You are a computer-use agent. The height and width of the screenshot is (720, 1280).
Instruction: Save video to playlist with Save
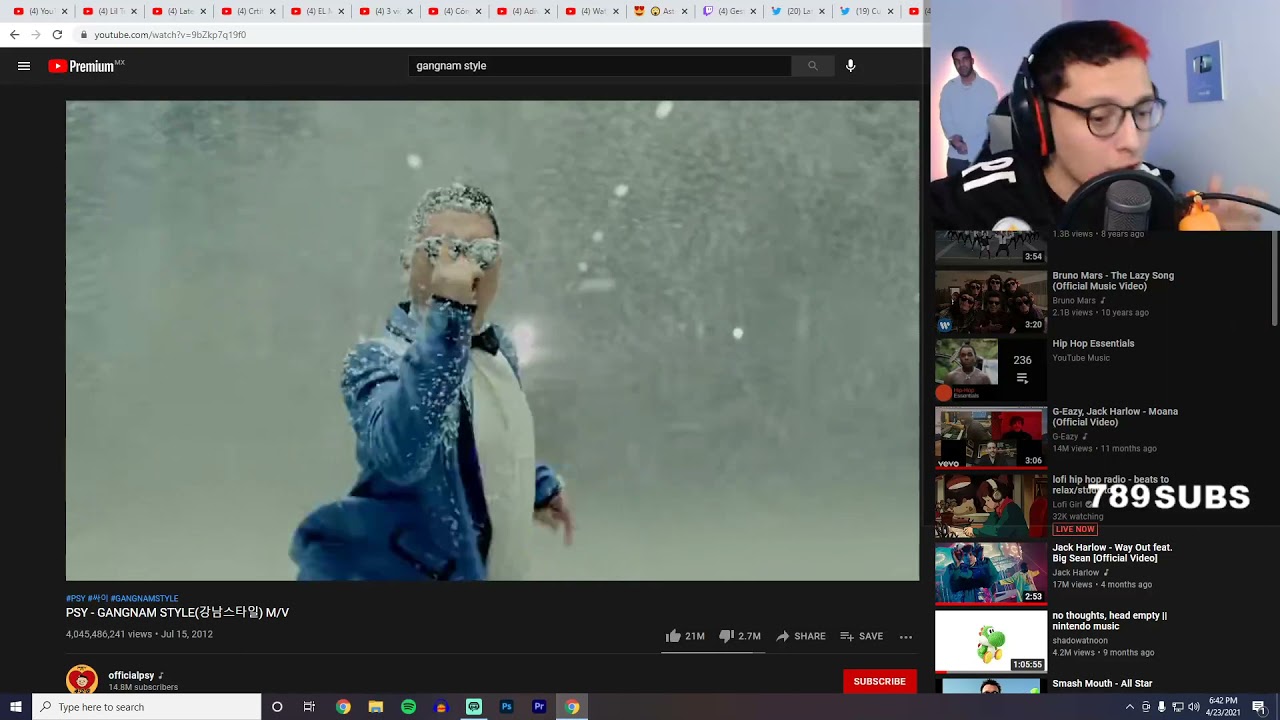point(861,636)
